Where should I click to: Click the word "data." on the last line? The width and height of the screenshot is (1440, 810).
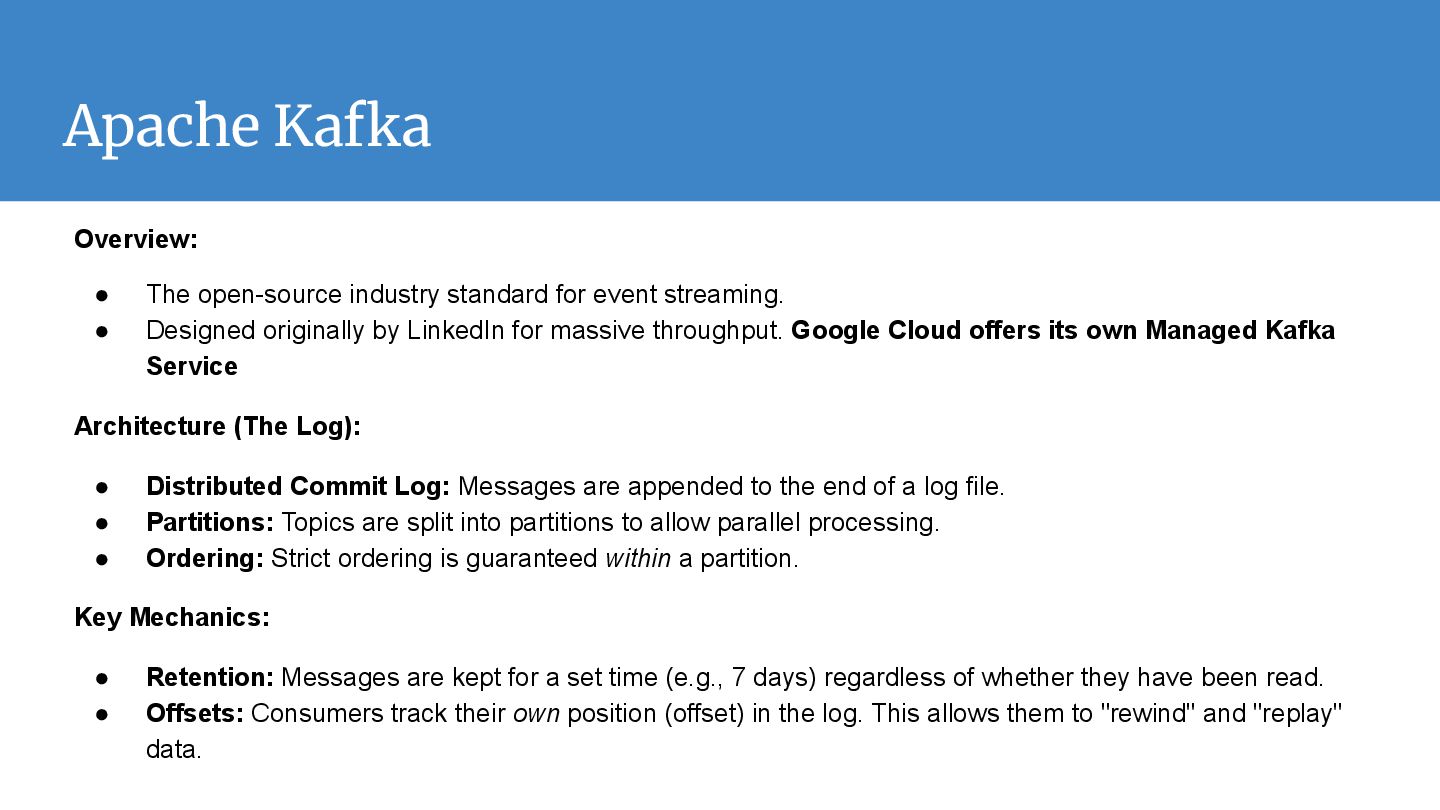point(174,749)
